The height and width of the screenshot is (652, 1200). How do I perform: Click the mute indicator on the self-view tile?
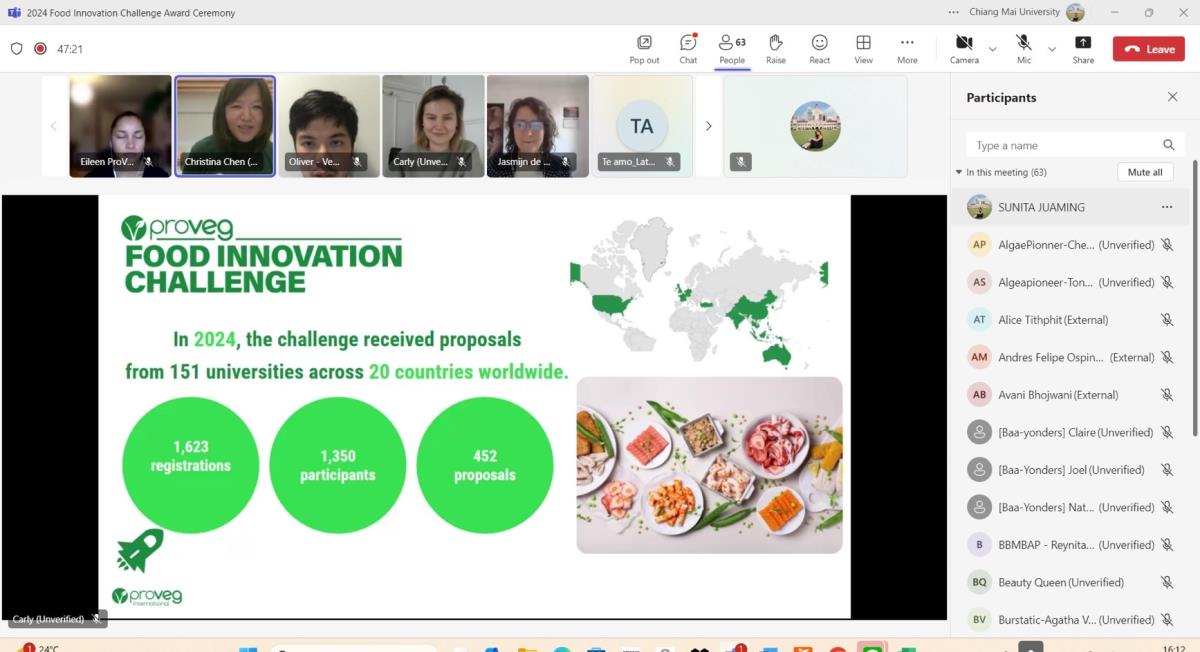pyautogui.click(x=740, y=160)
